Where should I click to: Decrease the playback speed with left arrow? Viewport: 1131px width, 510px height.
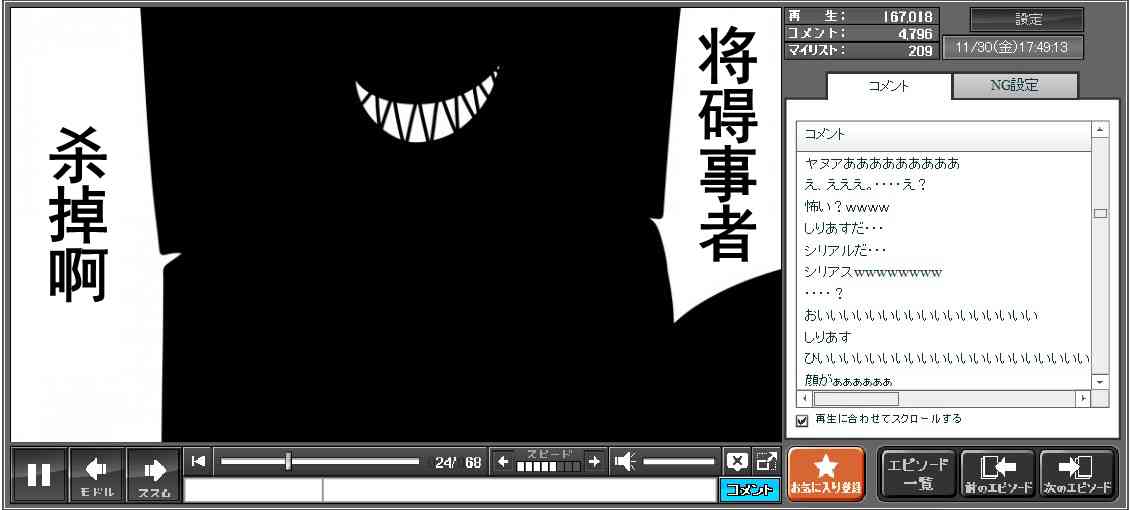[503, 461]
